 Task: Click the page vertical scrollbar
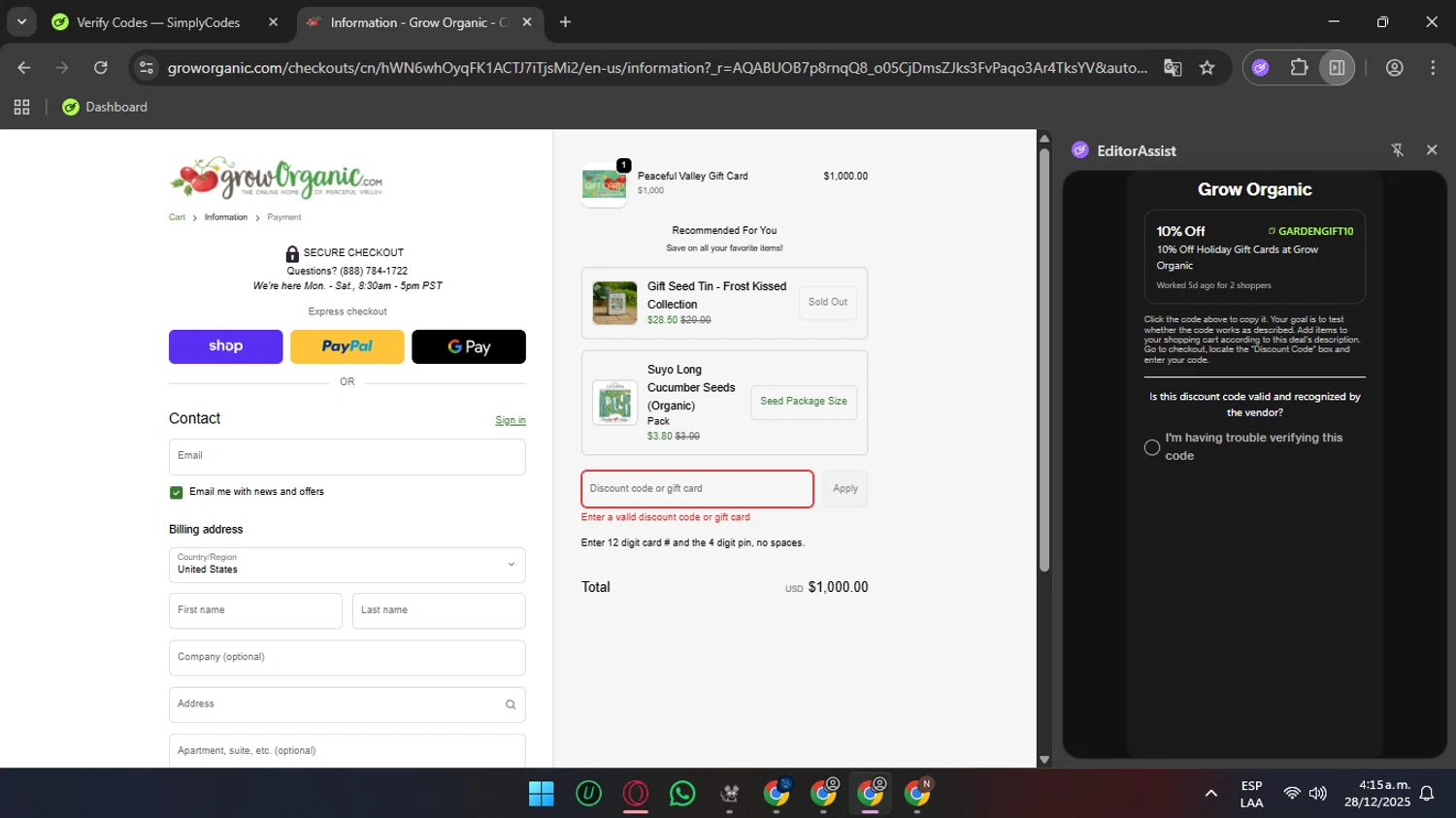(x=1044, y=359)
